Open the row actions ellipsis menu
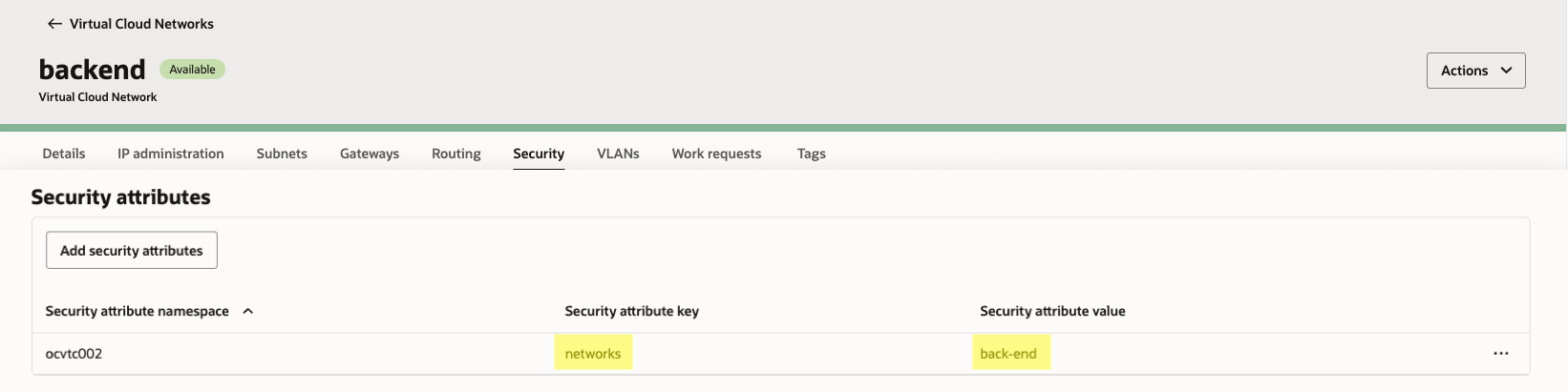The height and width of the screenshot is (392, 1568). (x=1500, y=354)
